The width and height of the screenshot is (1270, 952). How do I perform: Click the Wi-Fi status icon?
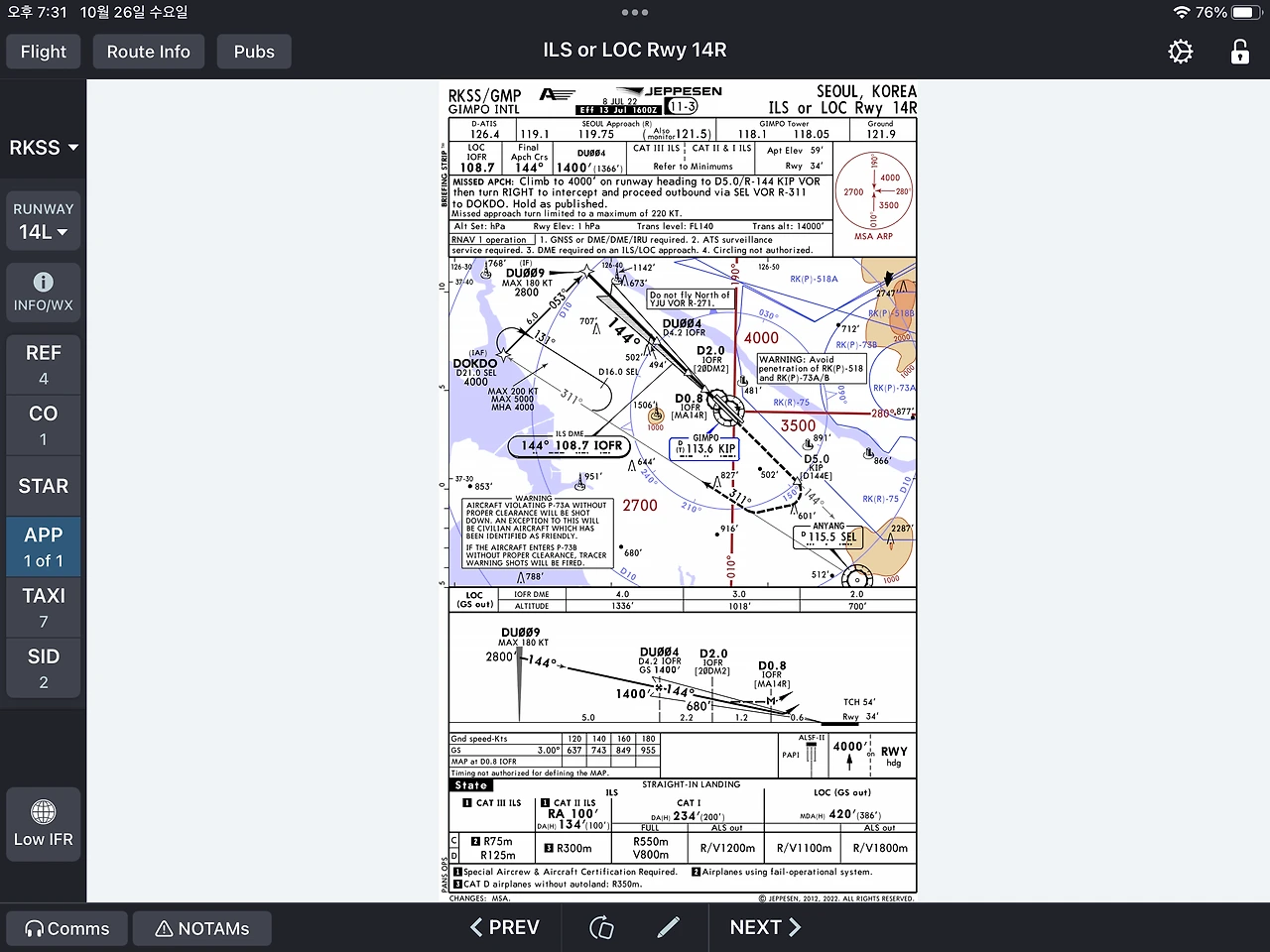(x=1182, y=13)
